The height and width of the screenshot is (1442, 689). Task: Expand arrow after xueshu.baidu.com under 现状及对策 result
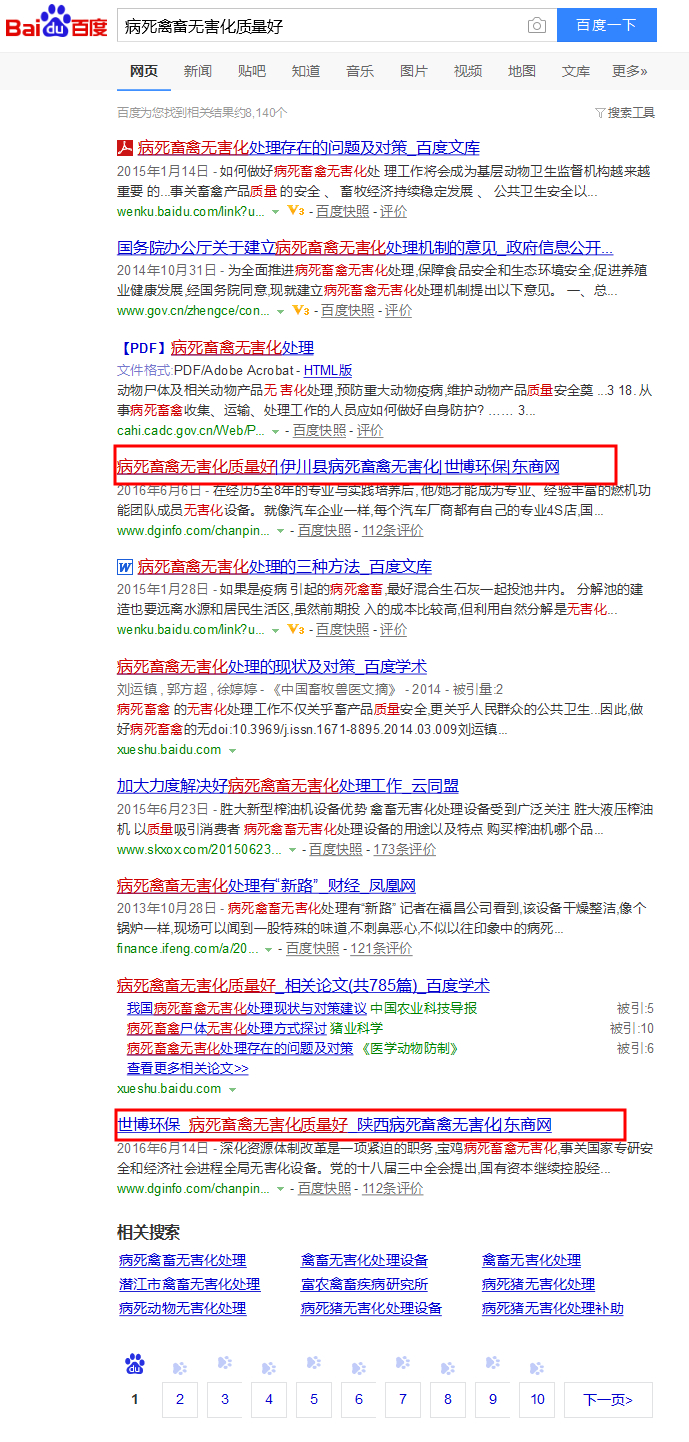pos(232,750)
